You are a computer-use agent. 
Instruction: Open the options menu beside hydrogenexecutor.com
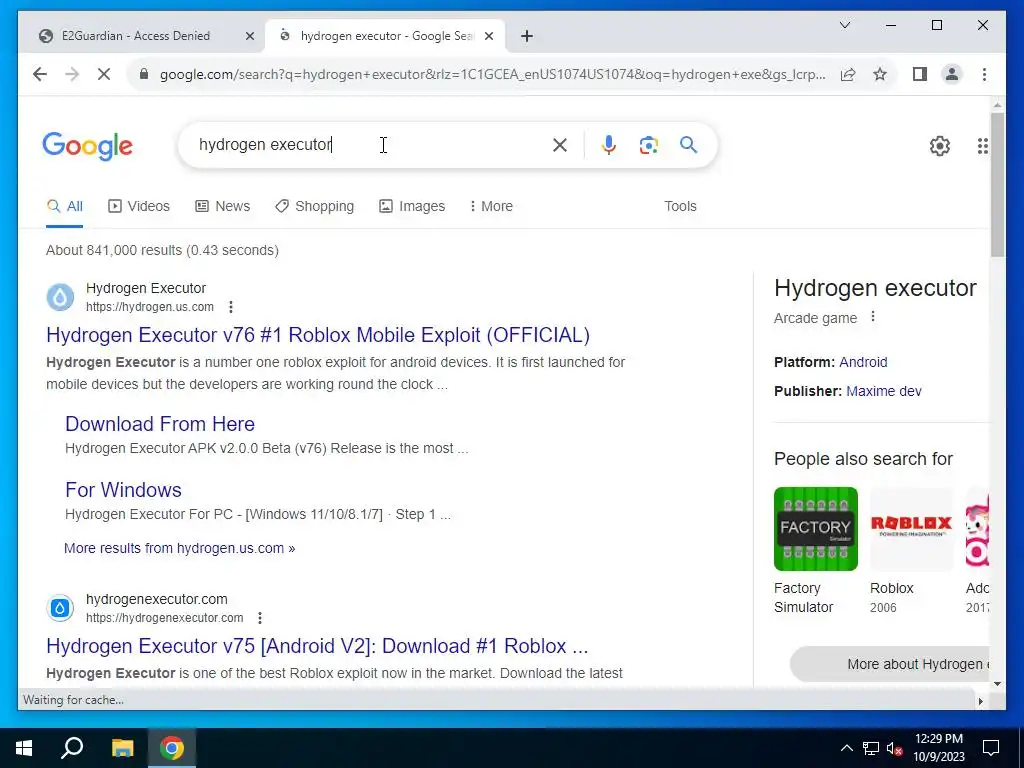tap(260, 618)
